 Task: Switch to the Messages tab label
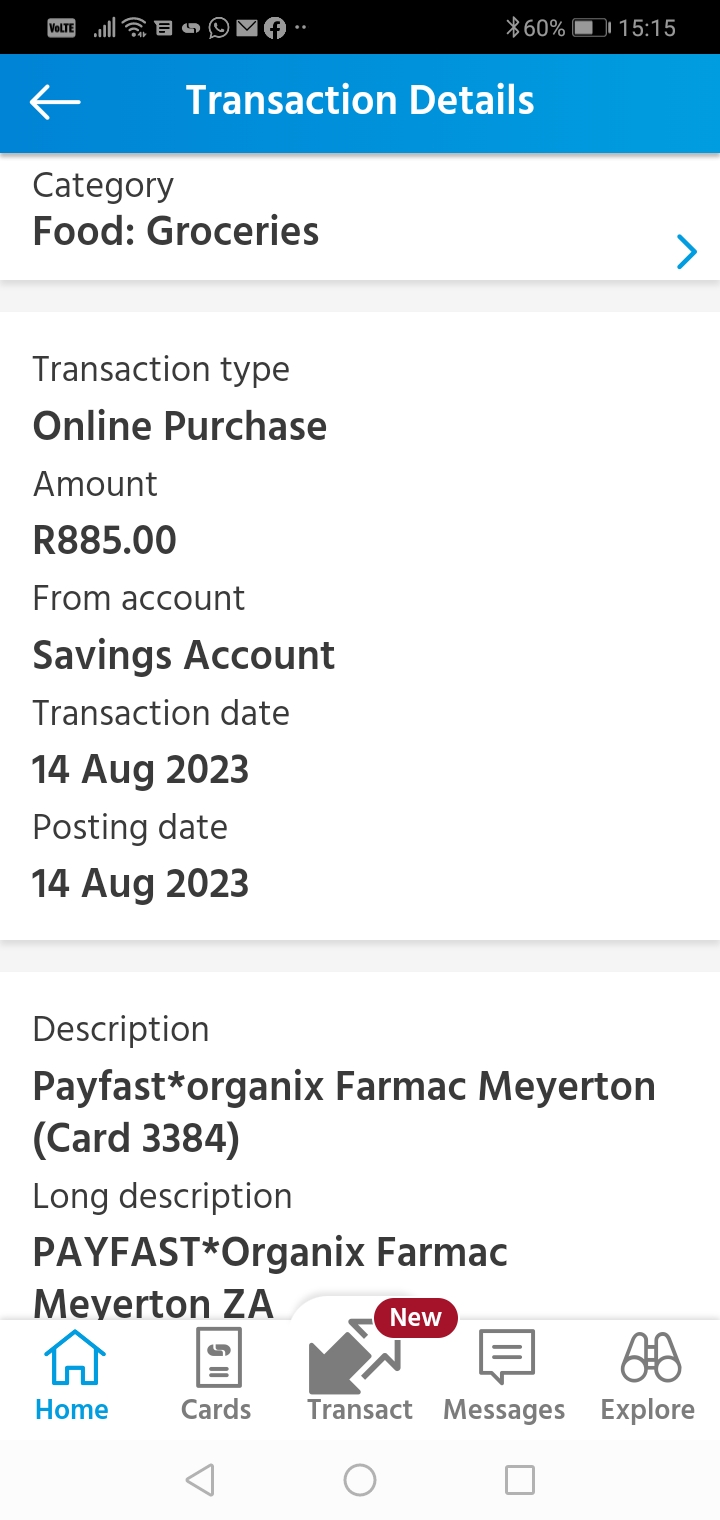(504, 1410)
